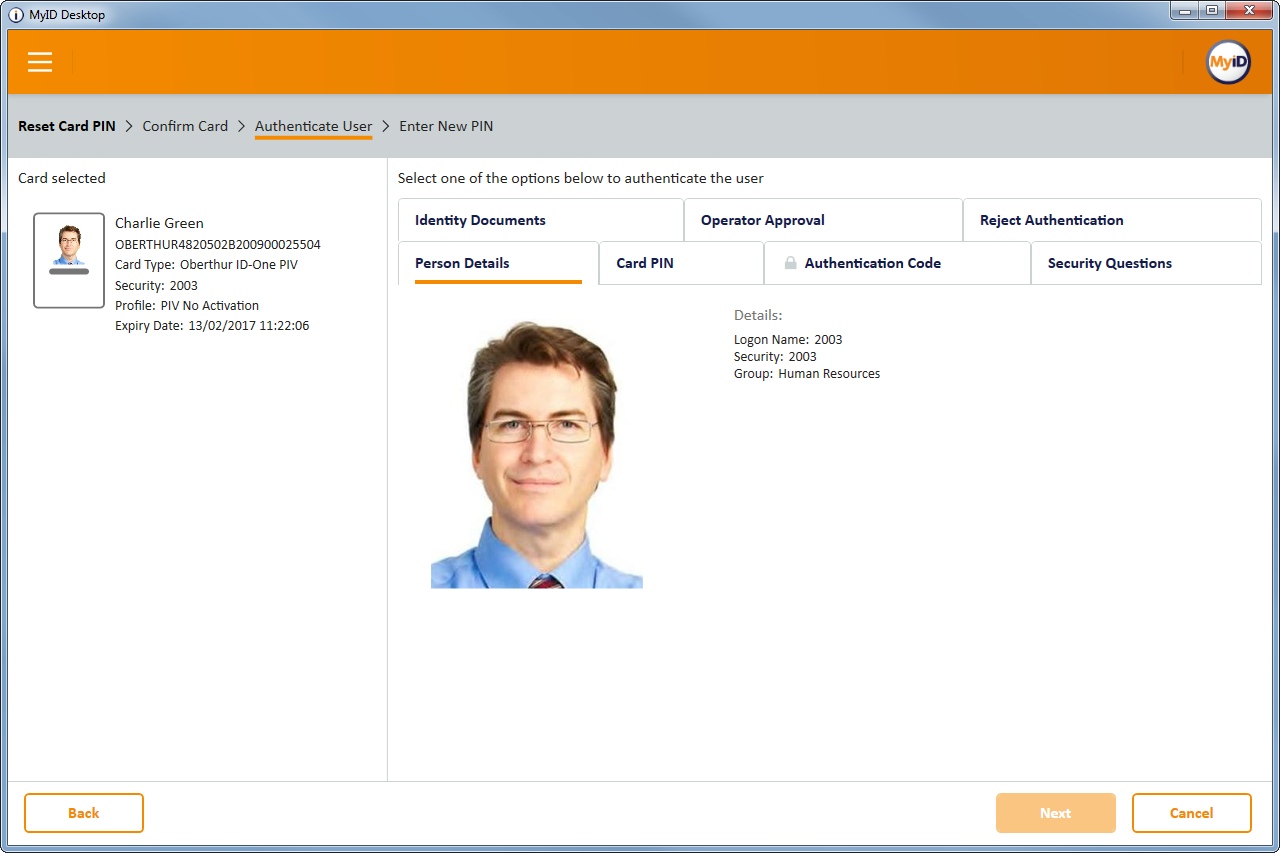Cancel the Reset Card PIN workflow
1280x853 pixels.
pos(1191,813)
